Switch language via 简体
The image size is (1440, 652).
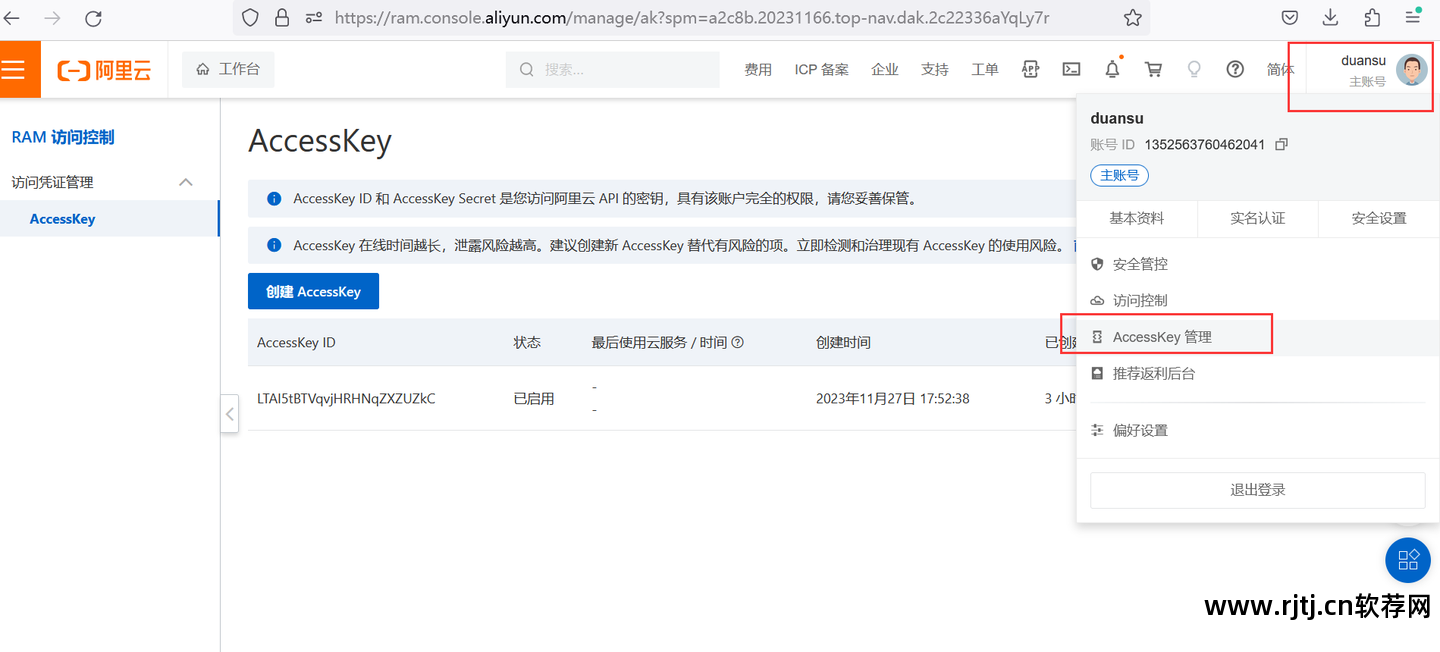(1280, 69)
